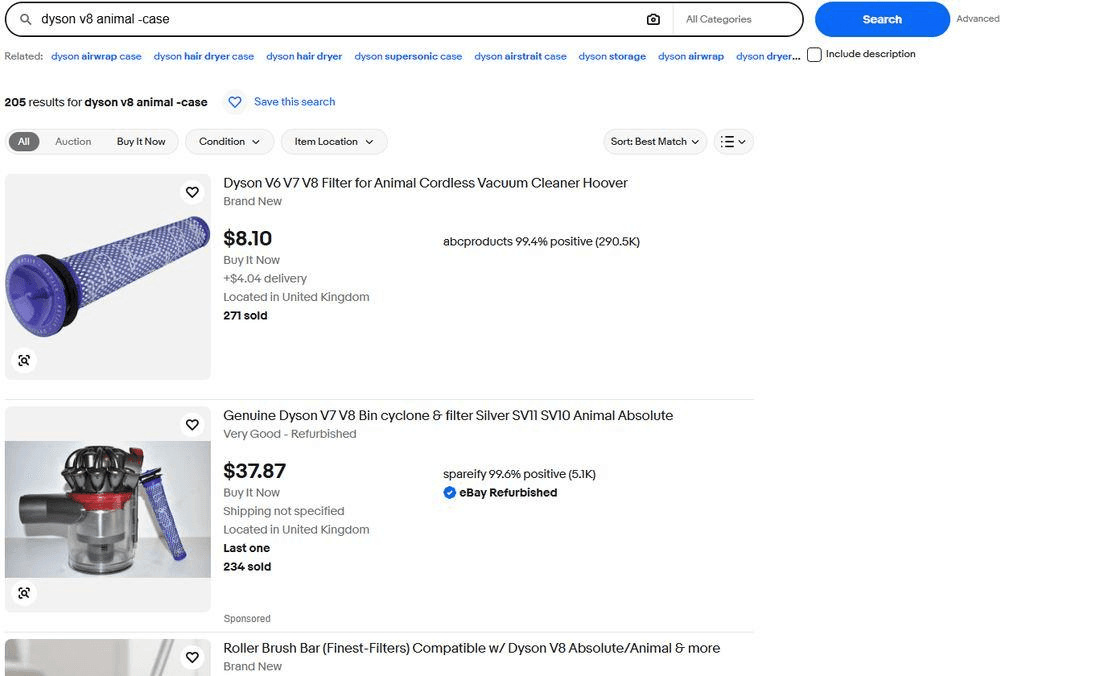The height and width of the screenshot is (676, 1100).
Task: Open related search dyson hair dryer case
Action: point(203,56)
